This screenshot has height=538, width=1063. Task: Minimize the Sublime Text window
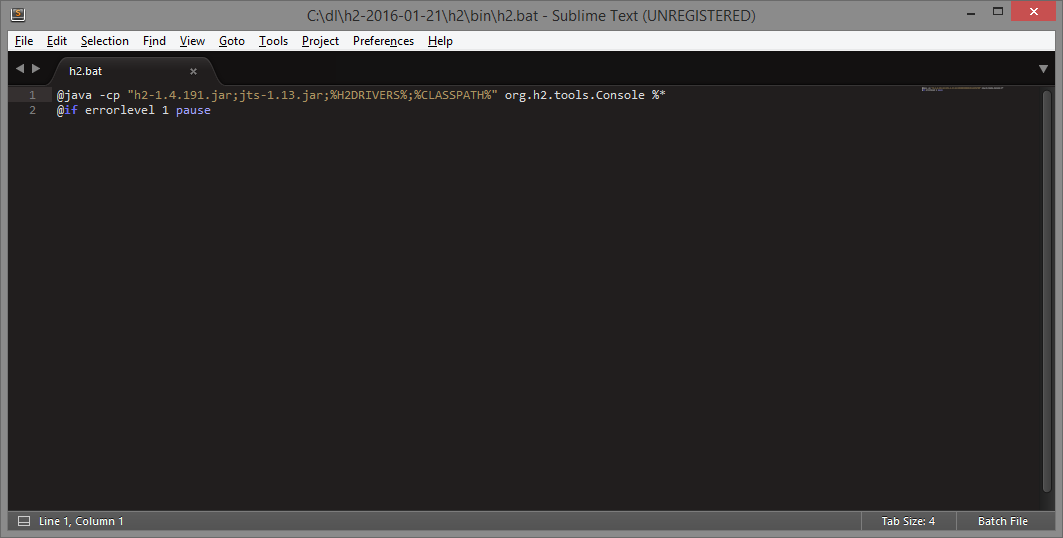point(971,12)
